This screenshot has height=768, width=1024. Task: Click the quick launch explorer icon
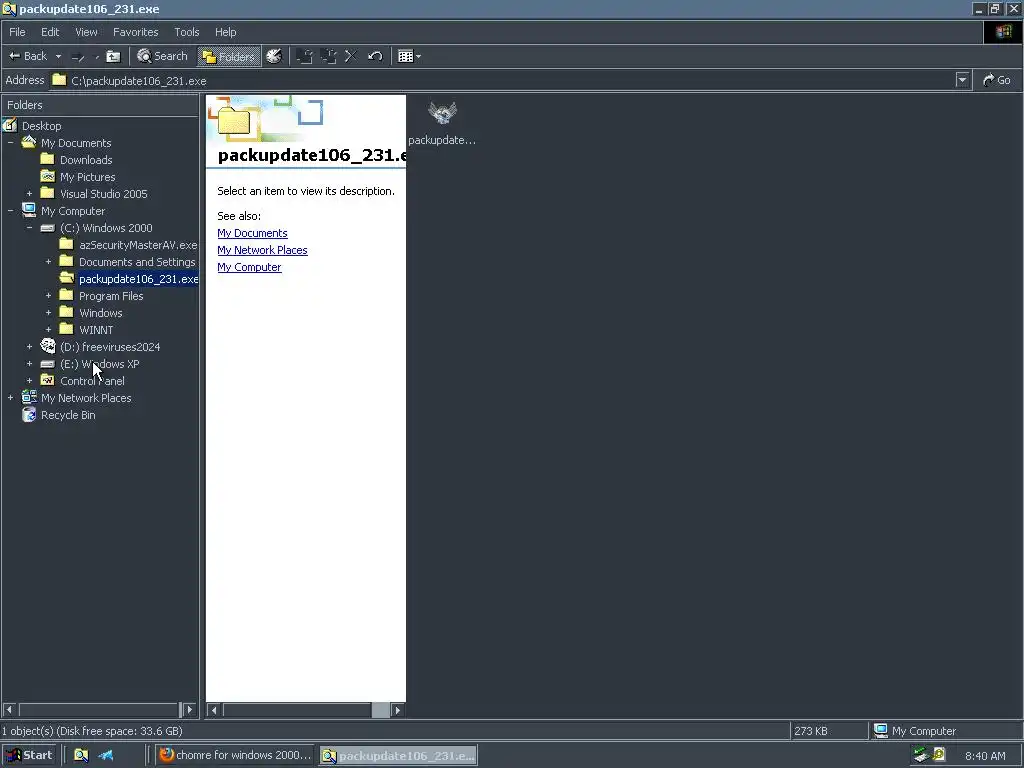[81, 756]
